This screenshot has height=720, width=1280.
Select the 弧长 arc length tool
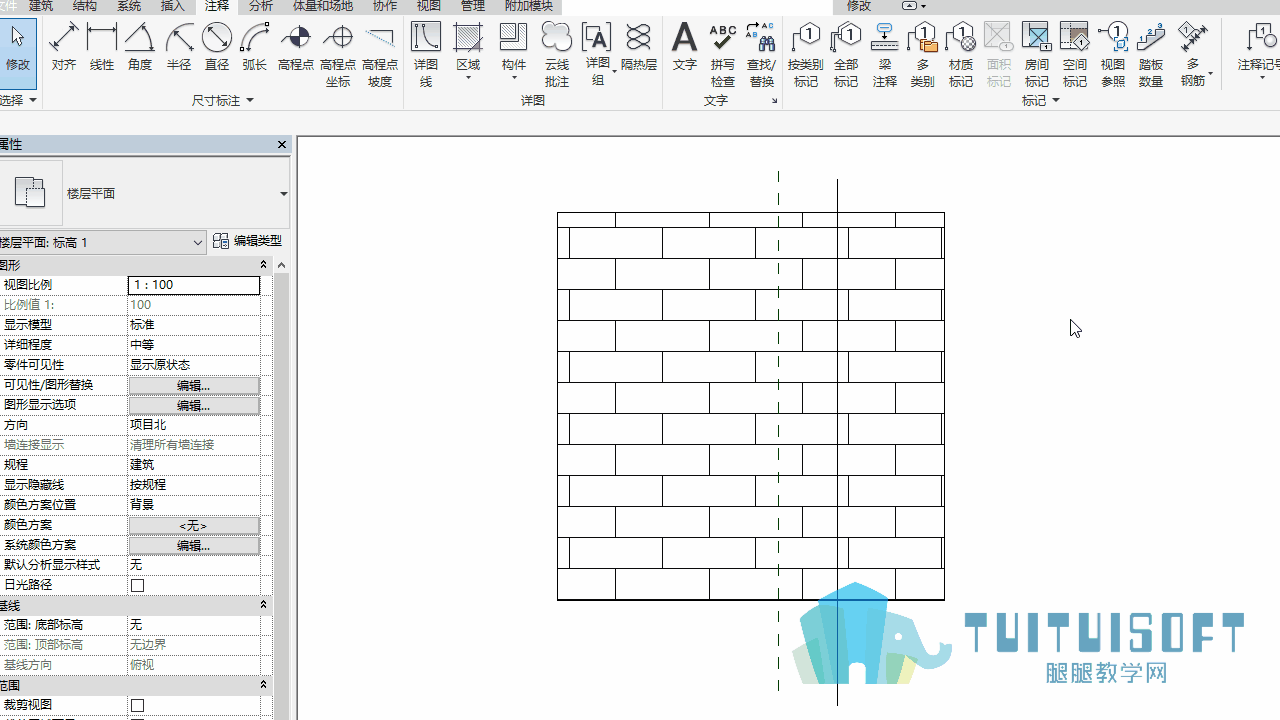tap(255, 48)
